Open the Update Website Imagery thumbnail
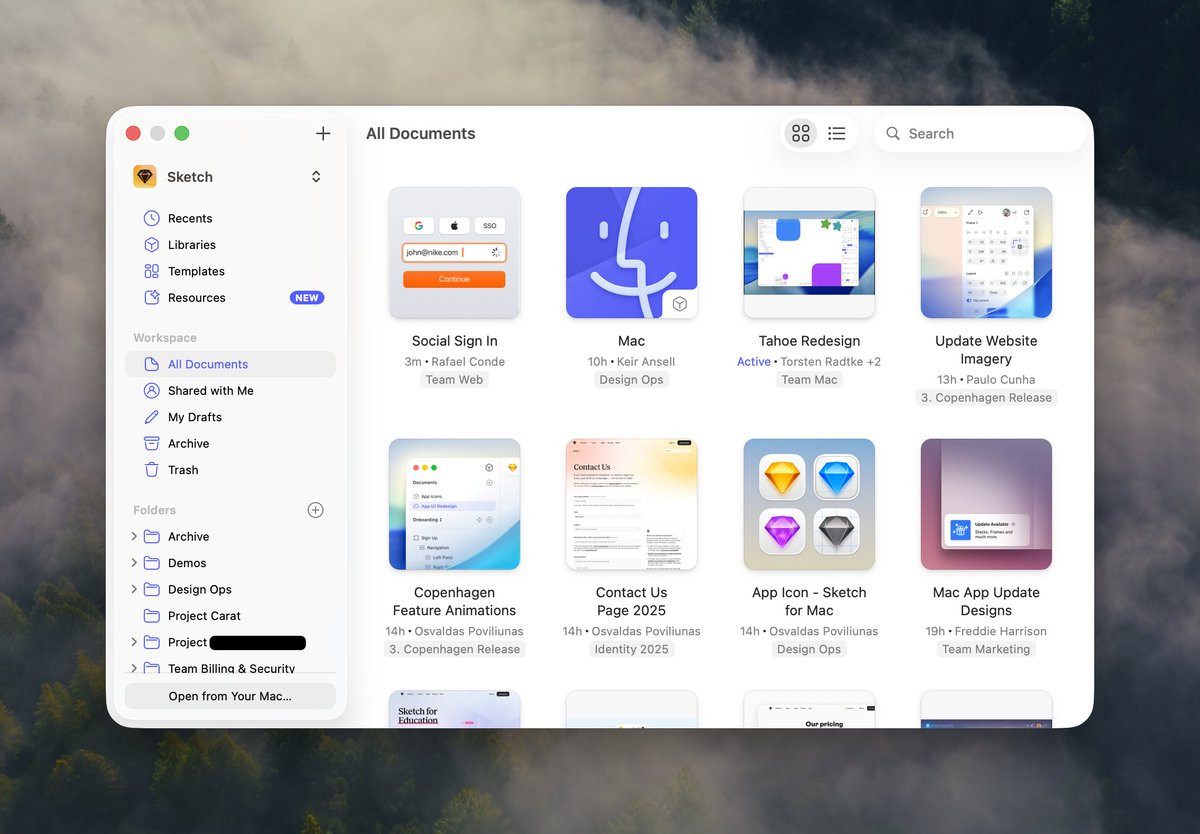Screen dimensions: 1200x834 tap(986, 253)
